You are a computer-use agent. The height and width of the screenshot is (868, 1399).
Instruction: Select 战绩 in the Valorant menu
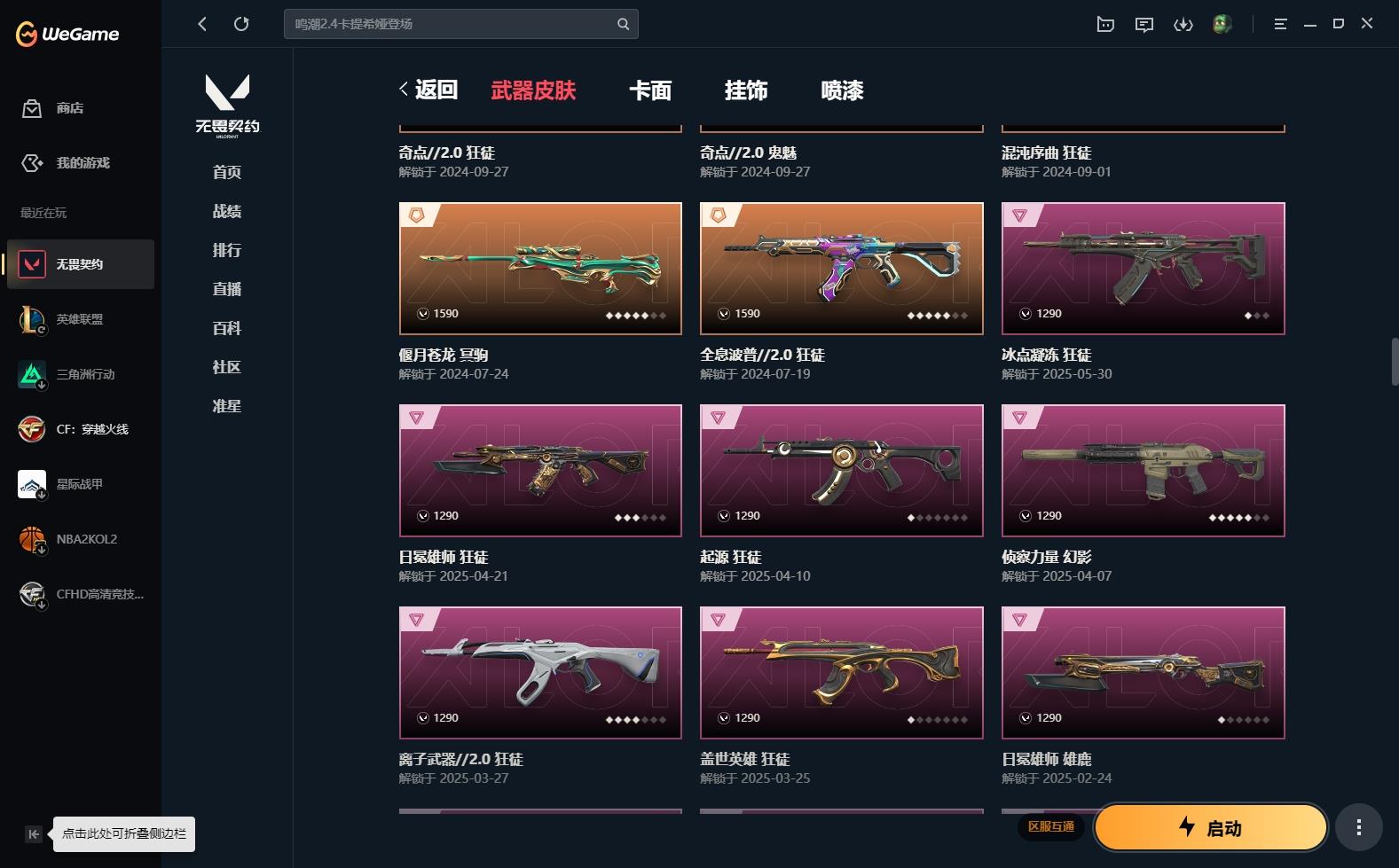(227, 211)
